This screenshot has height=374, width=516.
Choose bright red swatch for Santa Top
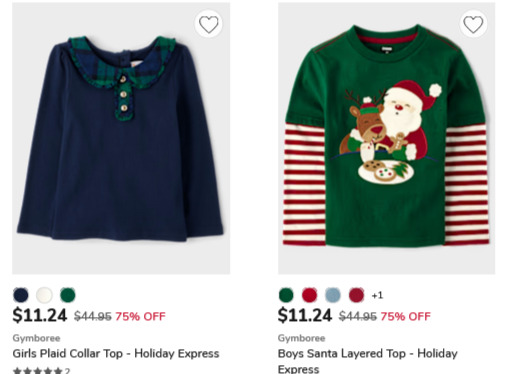click(310, 295)
